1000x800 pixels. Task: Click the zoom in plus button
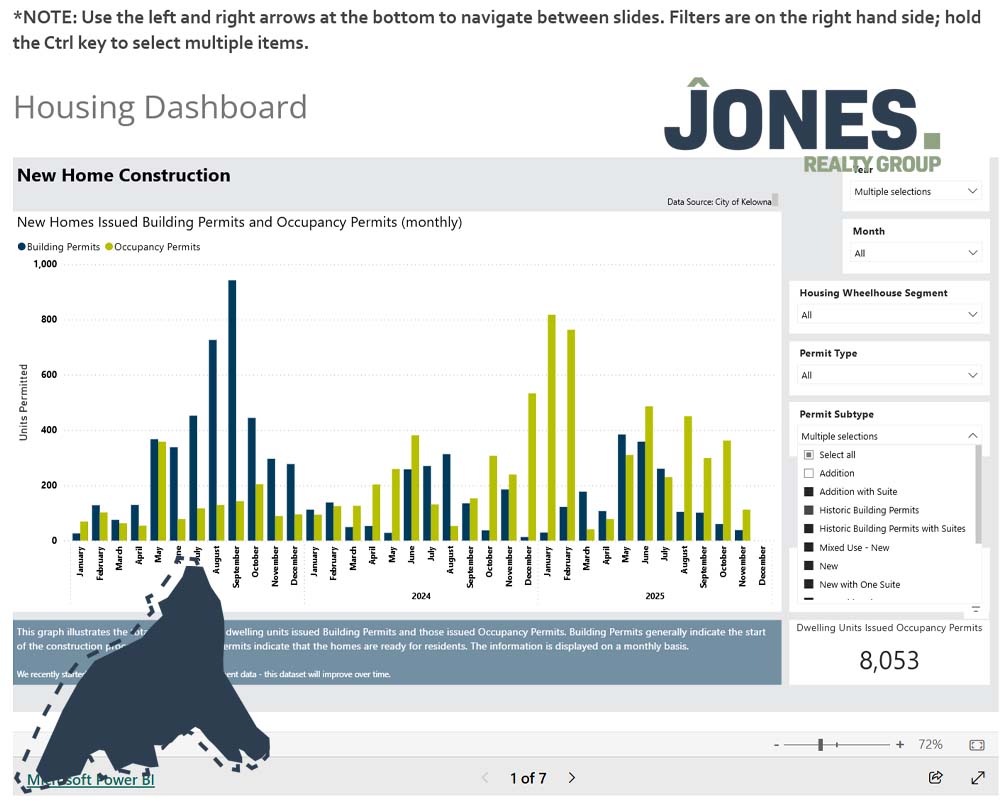click(x=900, y=745)
